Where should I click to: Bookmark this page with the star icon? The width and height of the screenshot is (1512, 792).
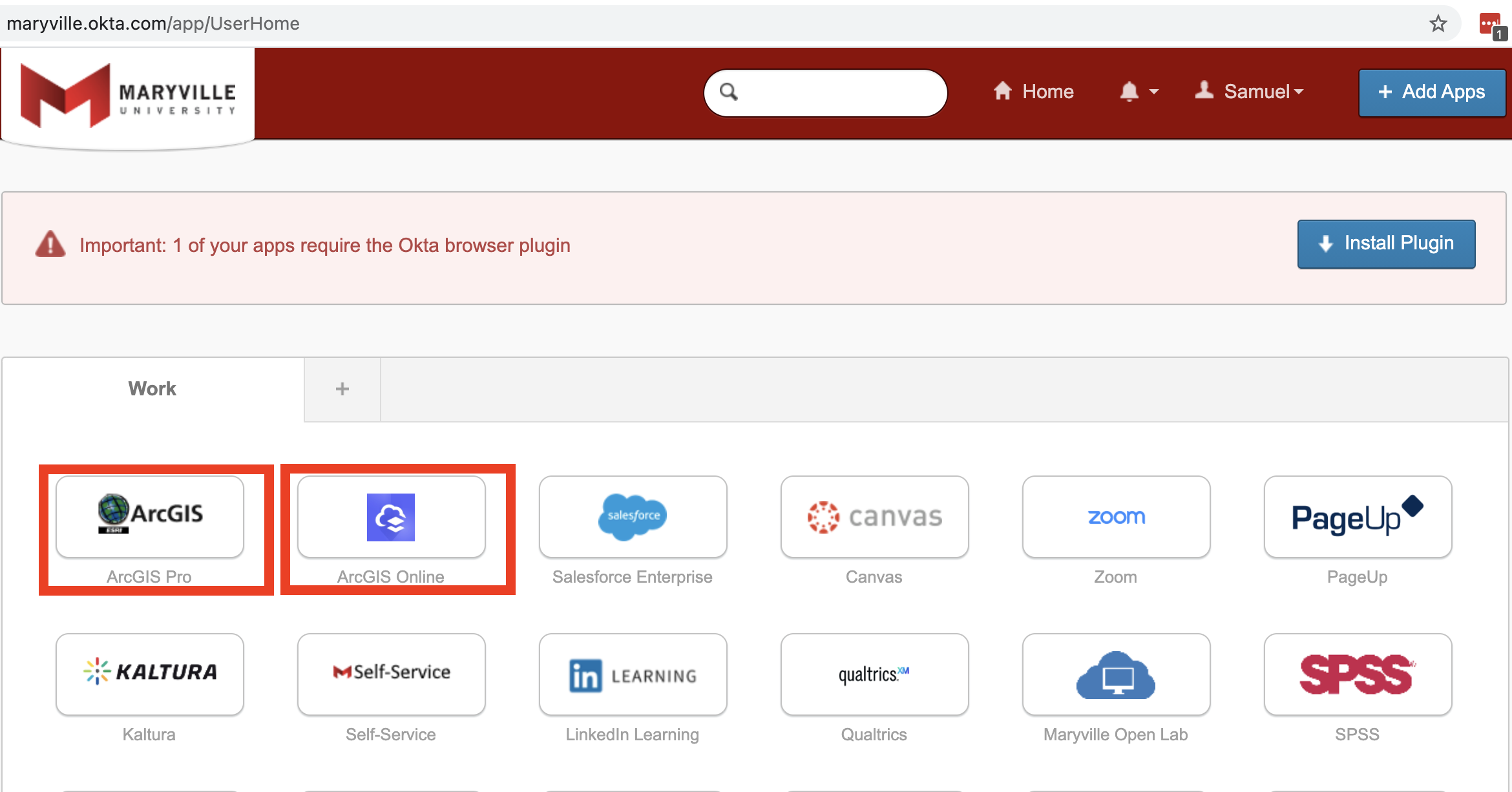[x=1438, y=24]
